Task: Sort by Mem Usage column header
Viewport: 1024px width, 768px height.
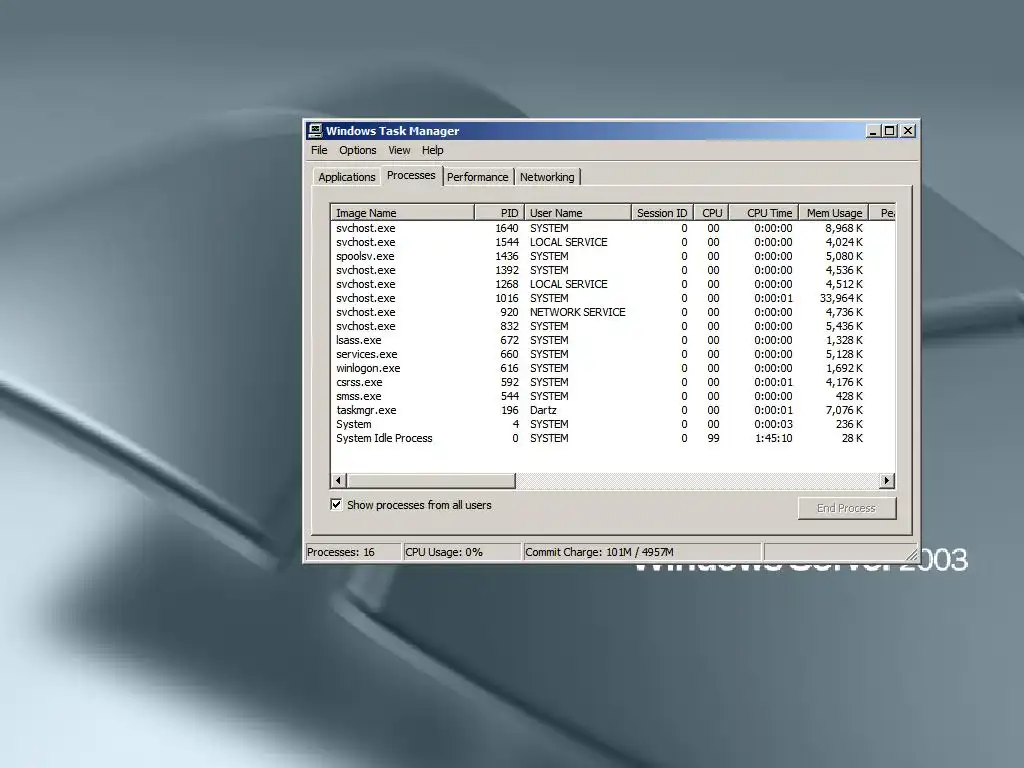Action: pos(834,213)
